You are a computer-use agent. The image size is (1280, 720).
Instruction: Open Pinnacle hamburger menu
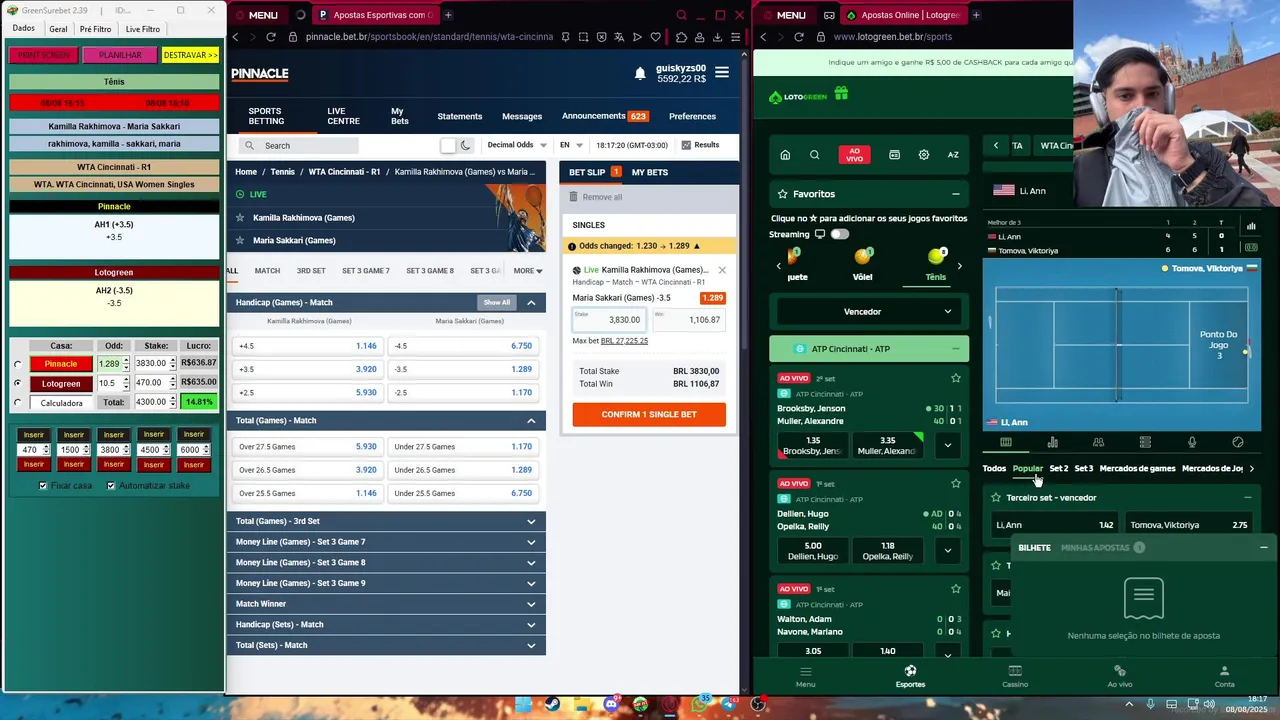[x=722, y=72]
